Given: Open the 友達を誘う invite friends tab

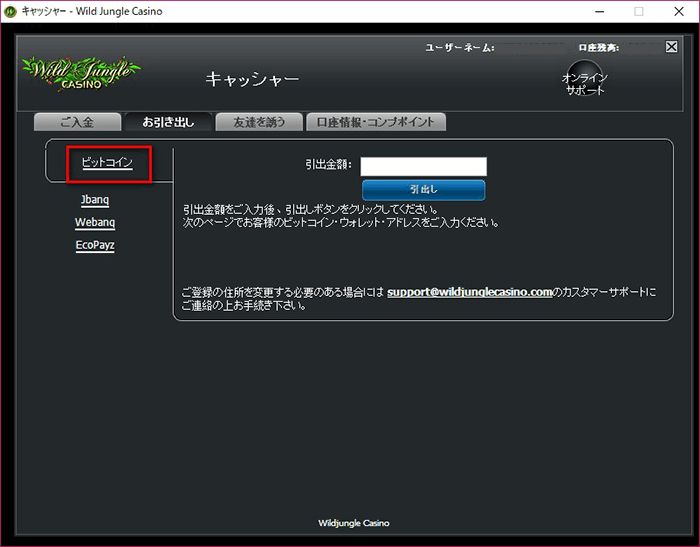Looking at the screenshot, I should 259,122.
